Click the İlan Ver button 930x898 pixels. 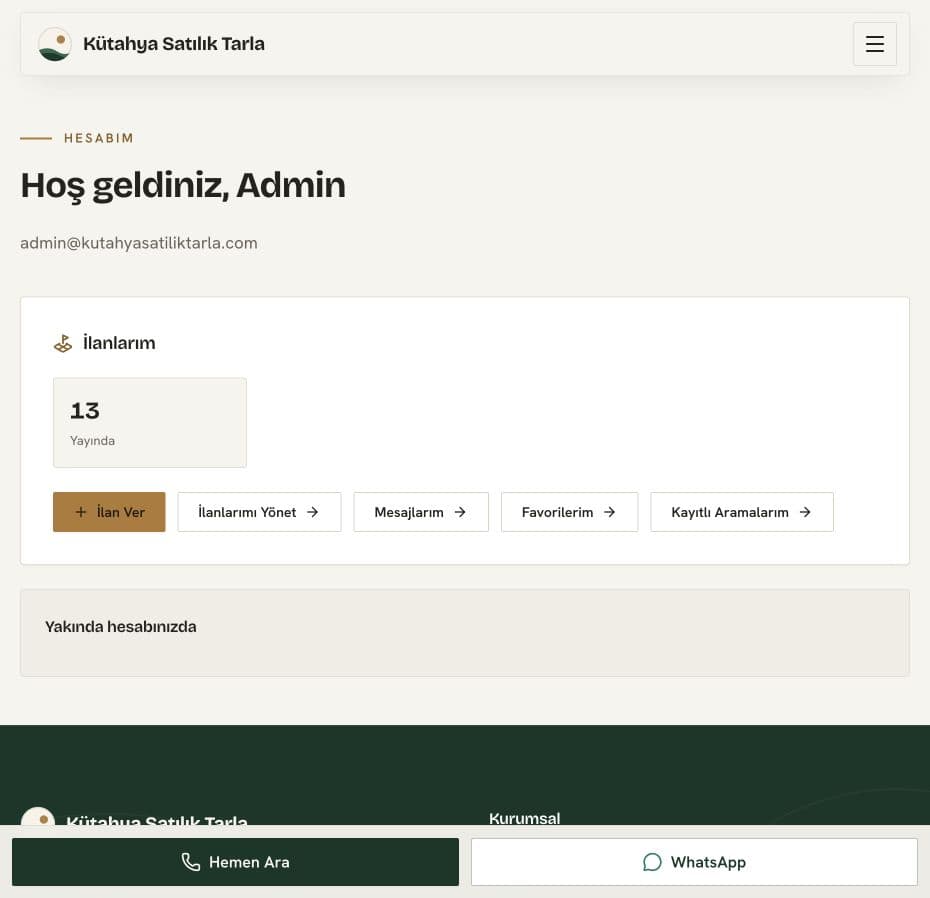coord(109,512)
